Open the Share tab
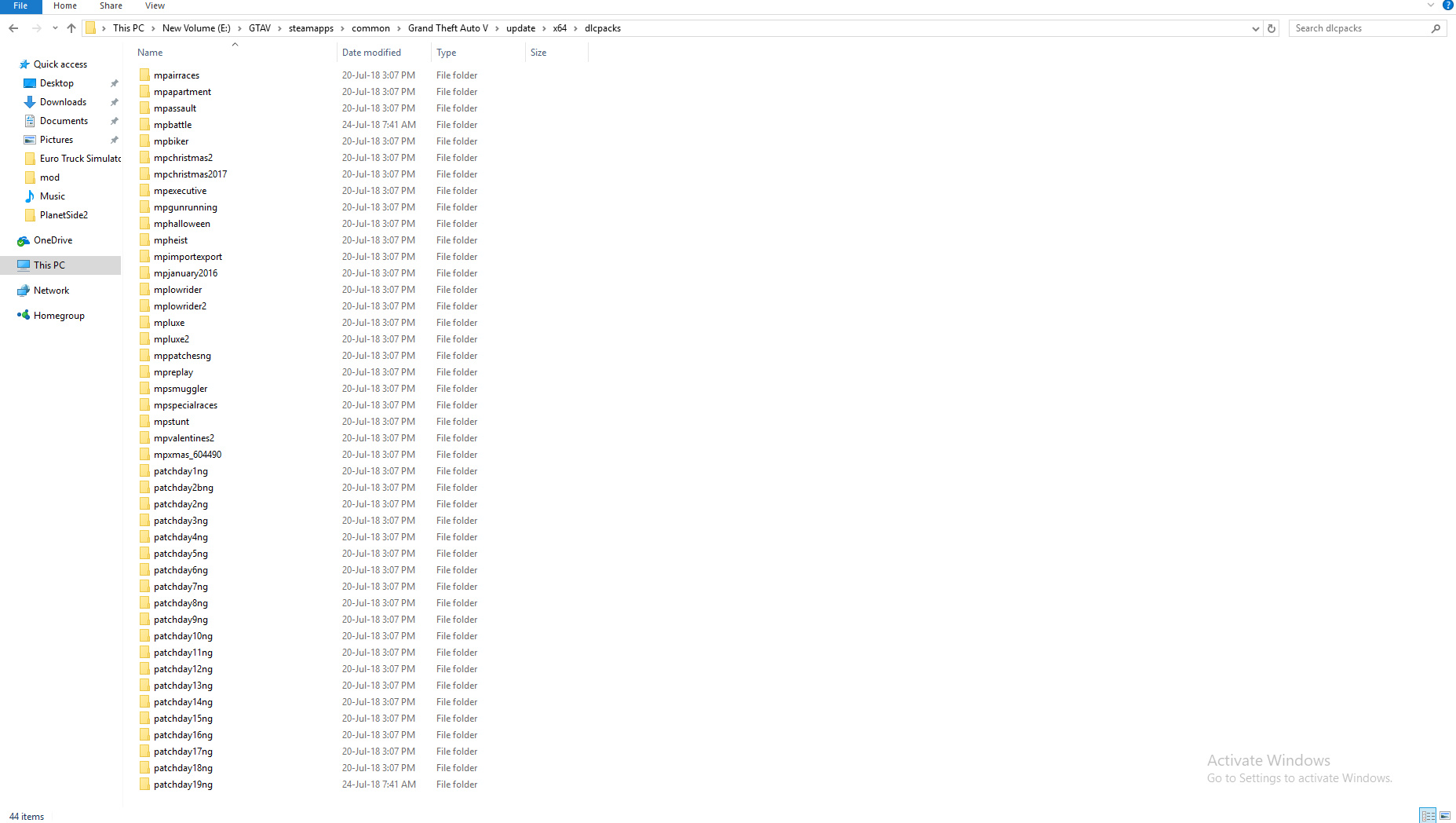1456x823 pixels. click(x=110, y=5)
